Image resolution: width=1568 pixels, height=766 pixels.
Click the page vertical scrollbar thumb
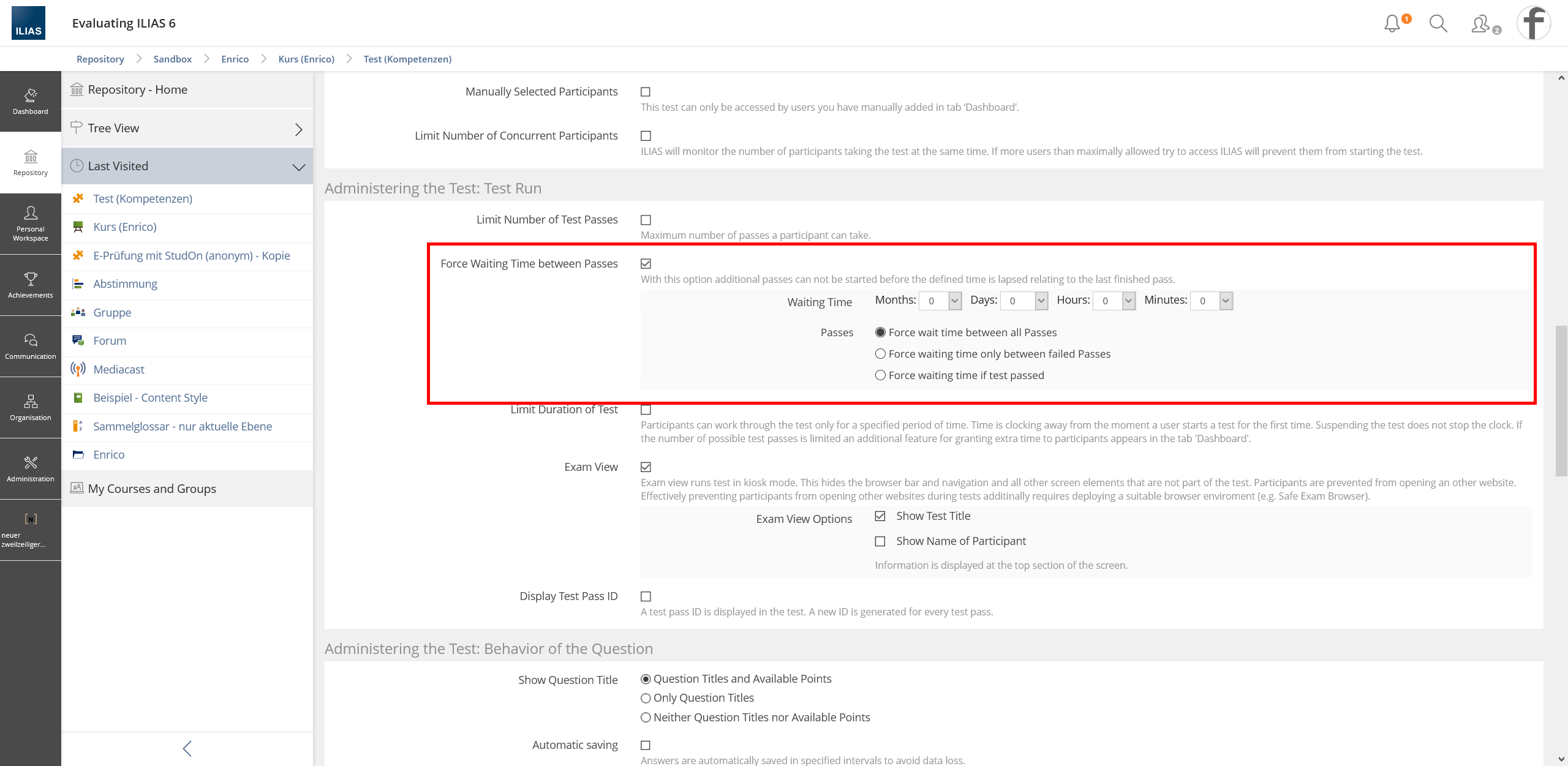pyautogui.click(x=1561, y=401)
